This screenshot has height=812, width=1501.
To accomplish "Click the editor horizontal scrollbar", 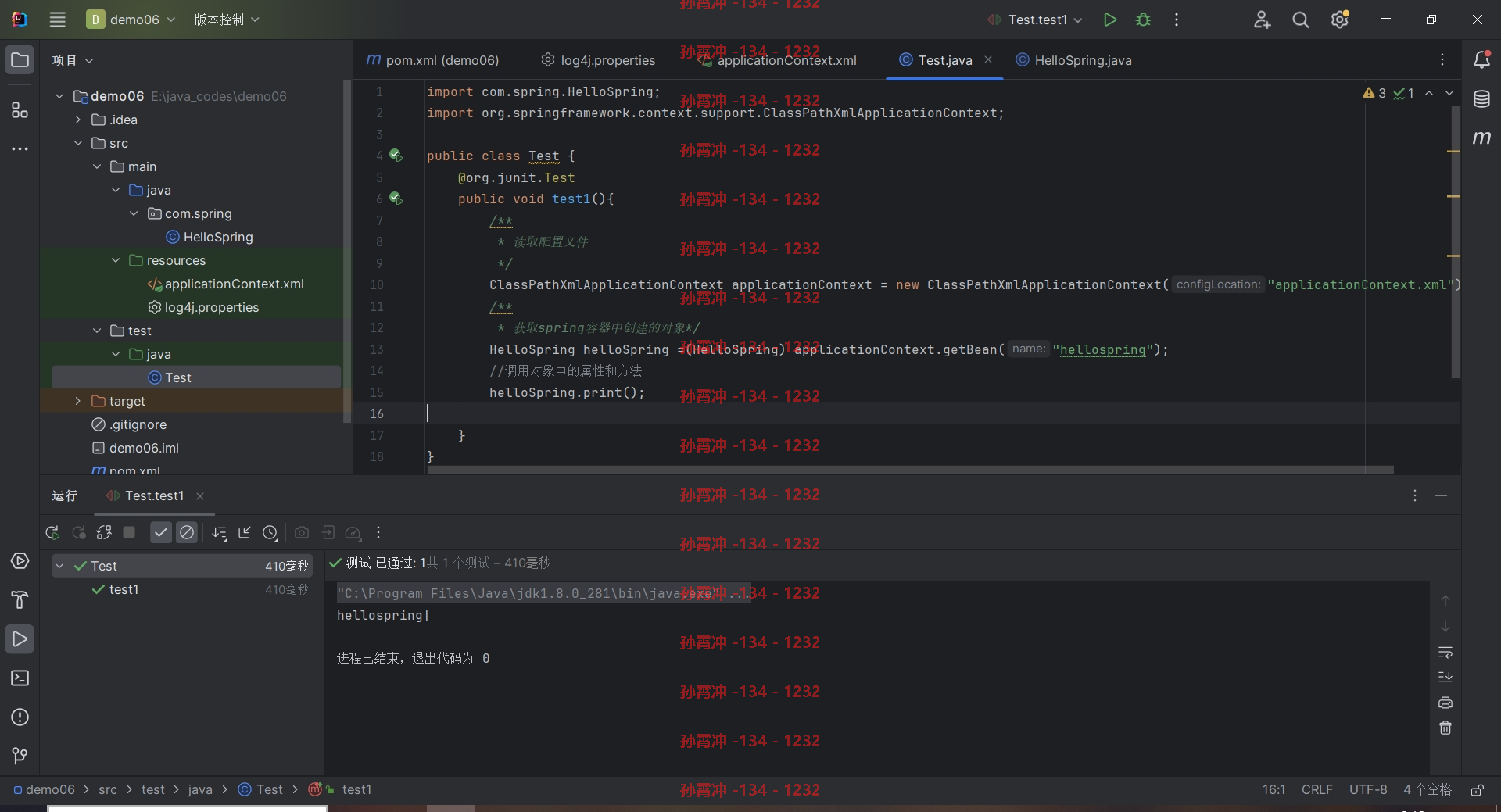I will 910,470.
